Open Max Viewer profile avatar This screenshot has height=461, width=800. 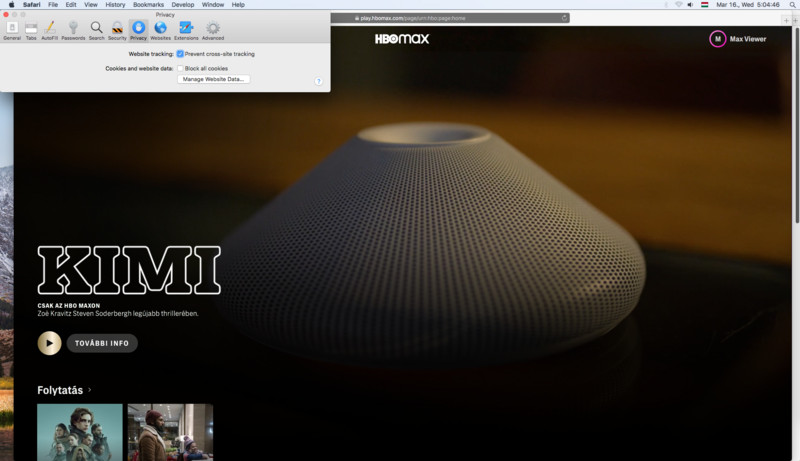pos(717,39)
